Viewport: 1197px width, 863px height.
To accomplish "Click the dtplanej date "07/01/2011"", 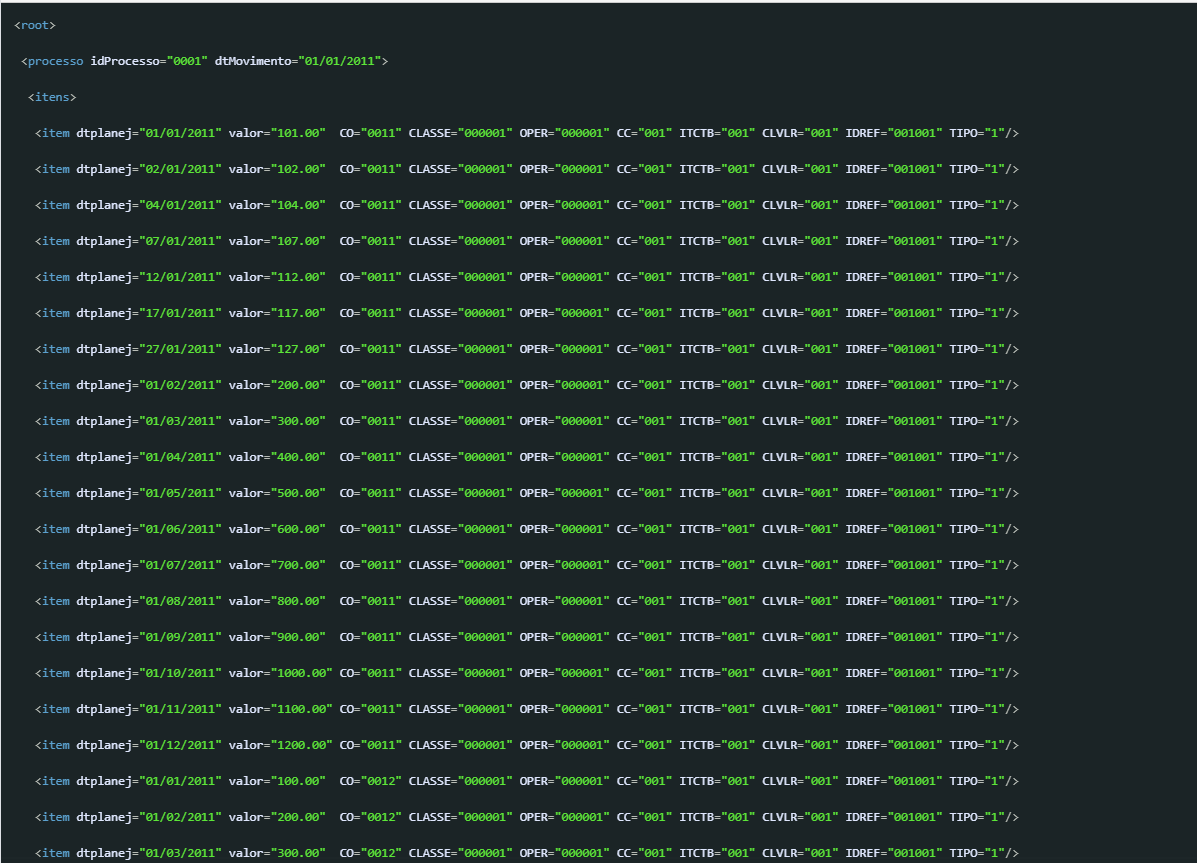I will point(181,241).
